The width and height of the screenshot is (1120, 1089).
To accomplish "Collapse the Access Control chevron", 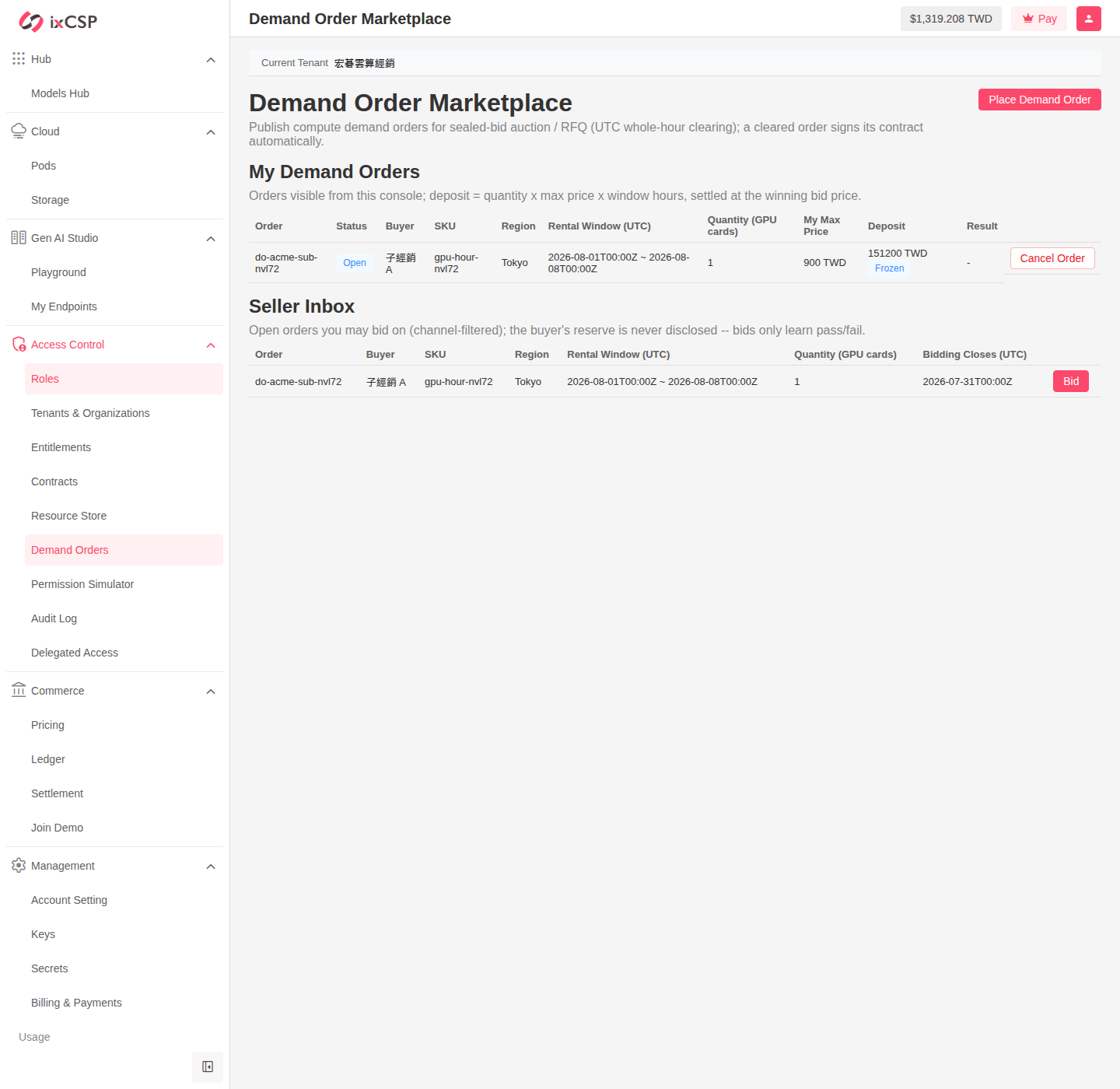I will (x=211, y=345).
